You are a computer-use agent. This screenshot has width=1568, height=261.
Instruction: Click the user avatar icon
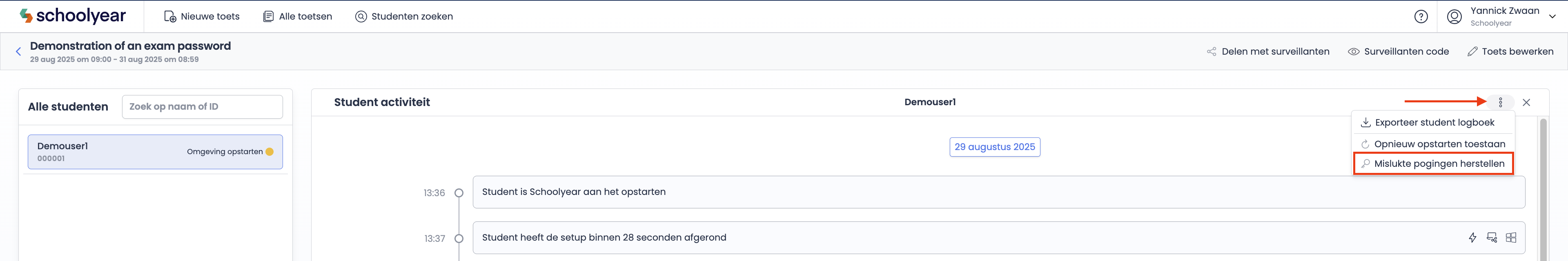coord(1454,16)
